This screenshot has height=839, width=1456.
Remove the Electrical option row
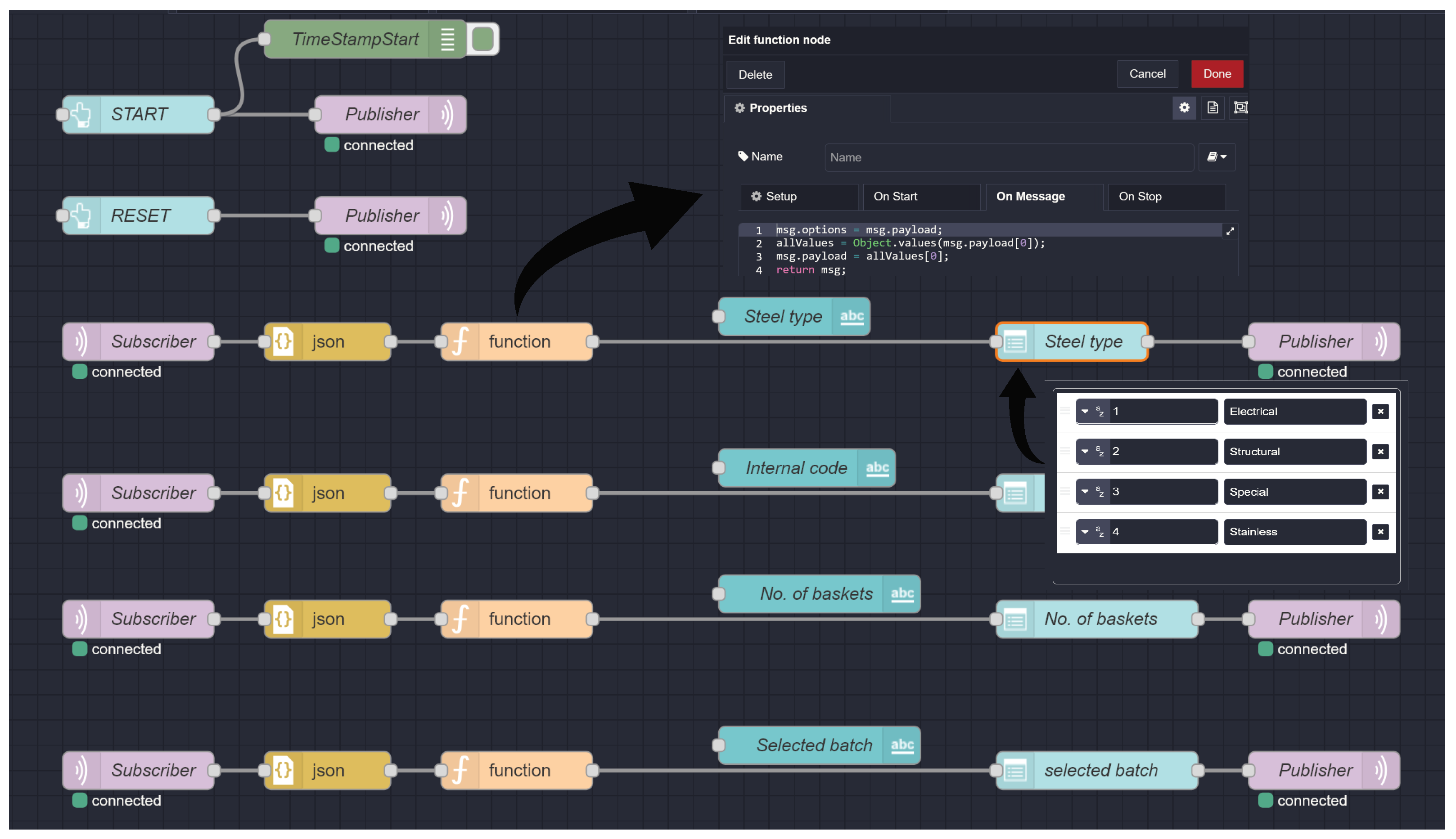click(1380, 412)
